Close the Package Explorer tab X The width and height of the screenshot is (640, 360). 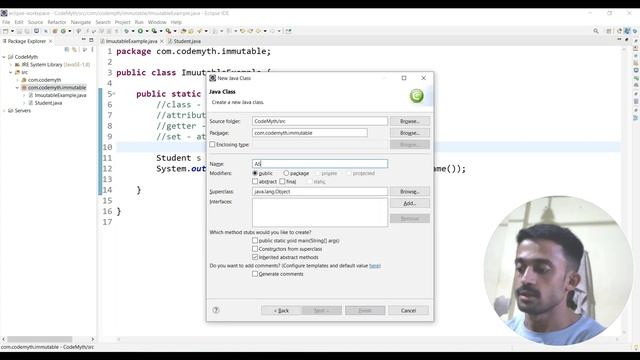51,41
